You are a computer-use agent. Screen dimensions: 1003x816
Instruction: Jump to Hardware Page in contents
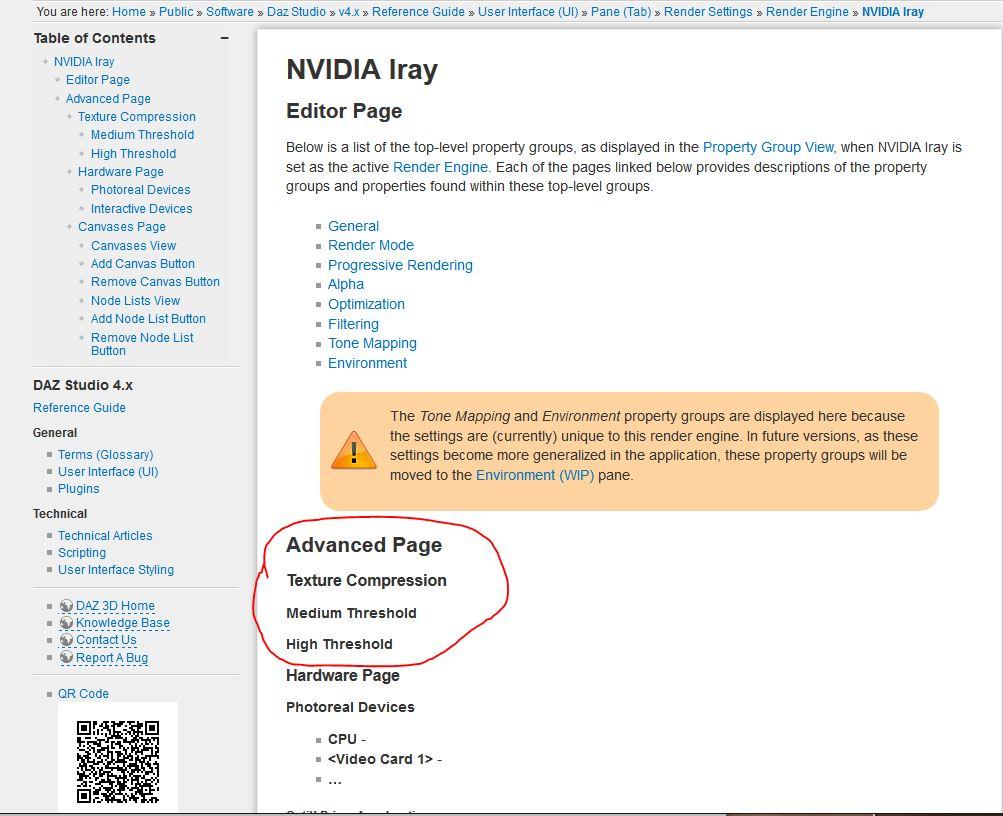121,172
